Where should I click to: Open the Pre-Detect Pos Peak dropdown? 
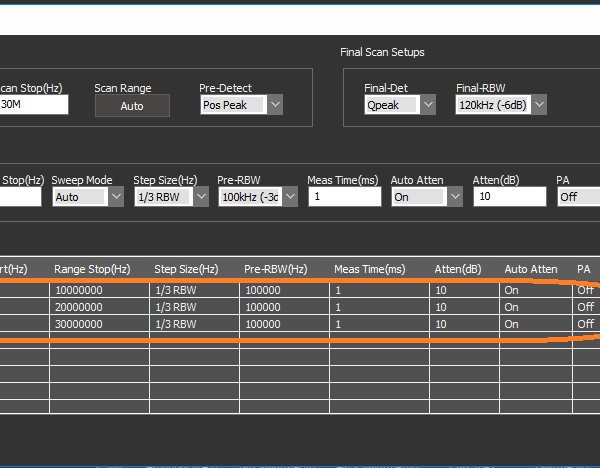pyautogui.click(x=275, y=105)
